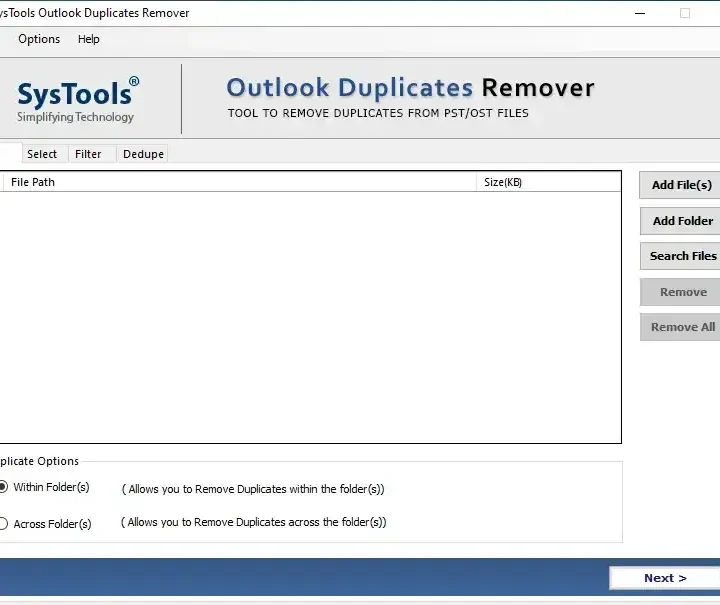Click the SysTools logo
Image resolution: width=720 pixels, height=605 pixels.
click(x=77, y=99)
